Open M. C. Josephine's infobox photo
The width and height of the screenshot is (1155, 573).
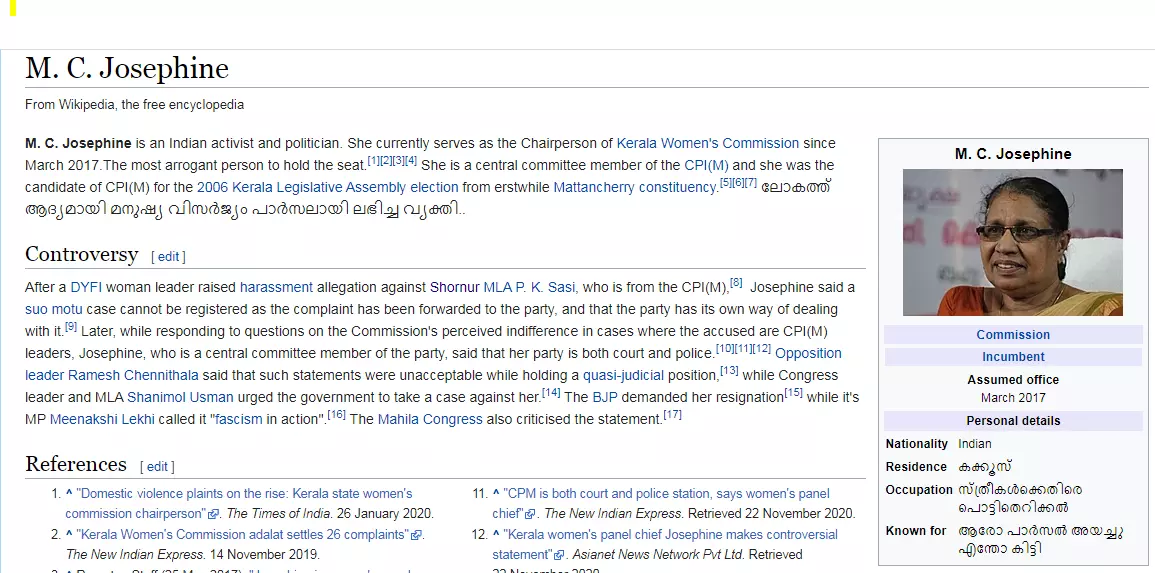pyautogui.click(x=1012, y=242)
